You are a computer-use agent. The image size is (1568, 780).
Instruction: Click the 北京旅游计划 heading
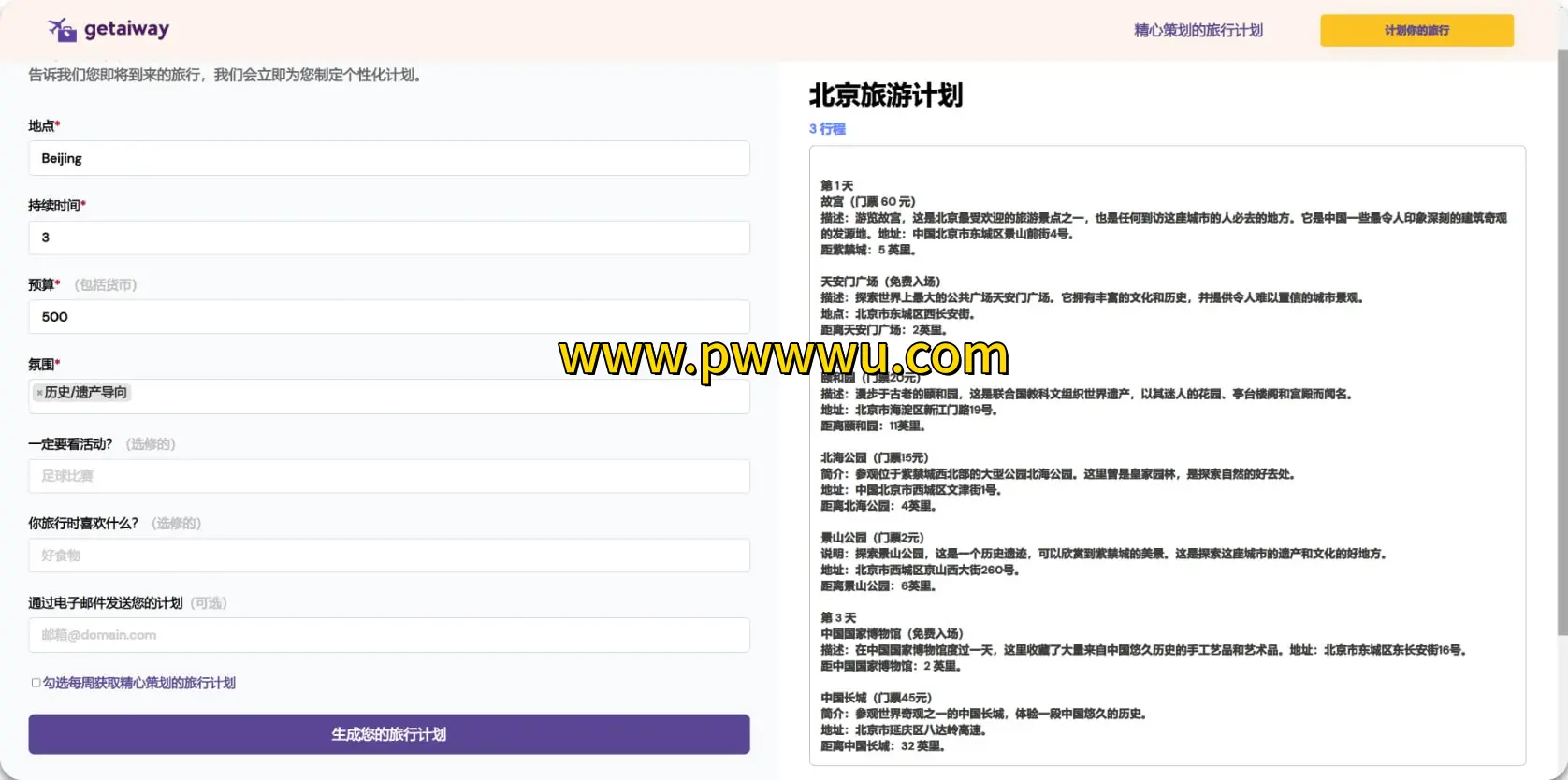coord(885,95)
